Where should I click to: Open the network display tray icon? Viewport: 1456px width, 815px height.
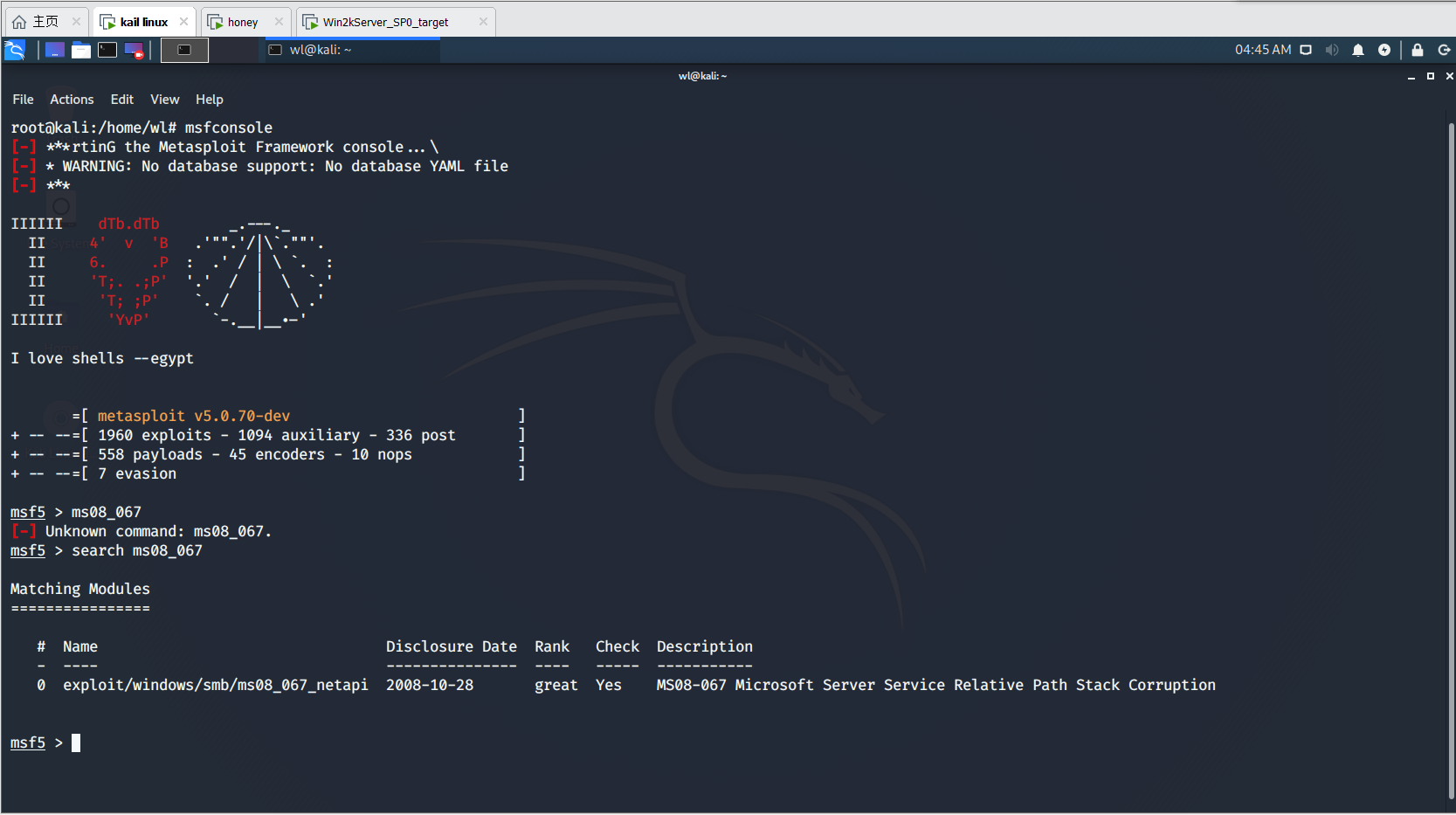click(x=1306, y=50)
